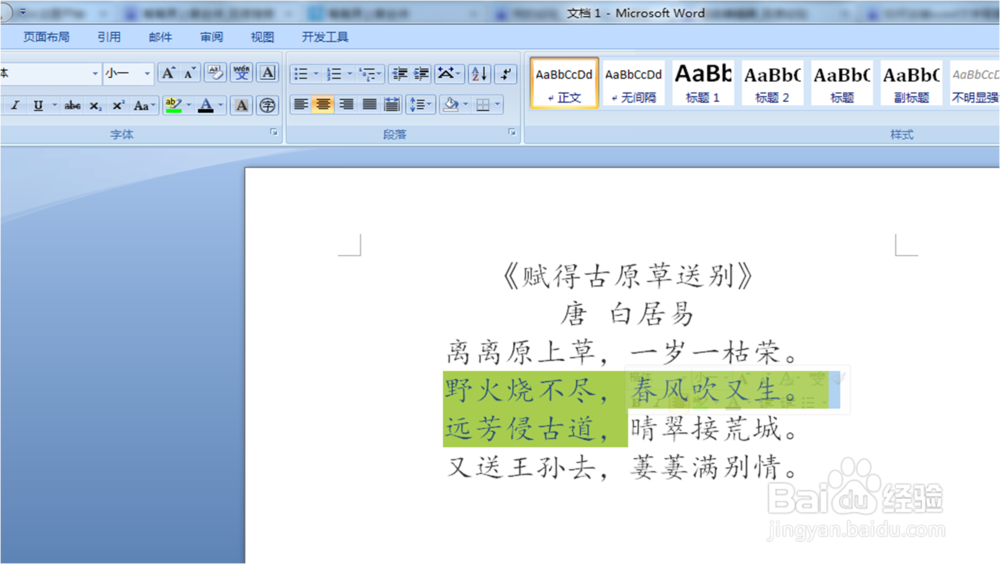The width and height of the screenshot is (1000, 564).
Task: Justify the paragraph text
Action: [x=369, y=104]
